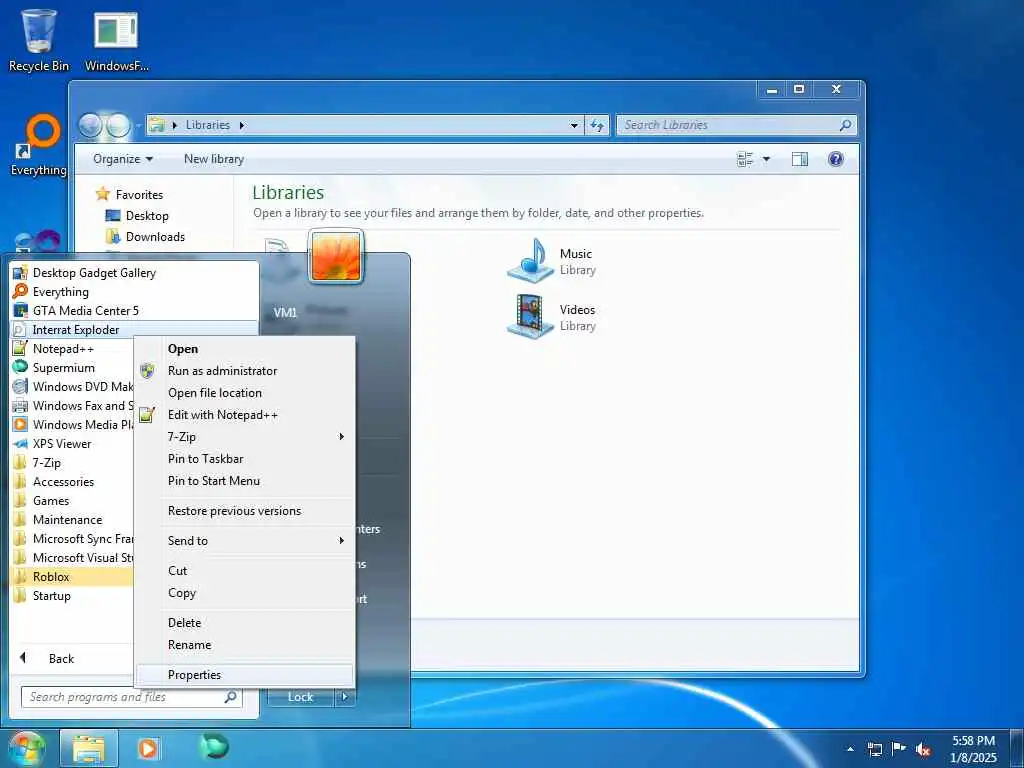Click the Explorer Forward navigation arrow
The width and height of the screenshot is (1024, 768).
(x=118, y=125)
